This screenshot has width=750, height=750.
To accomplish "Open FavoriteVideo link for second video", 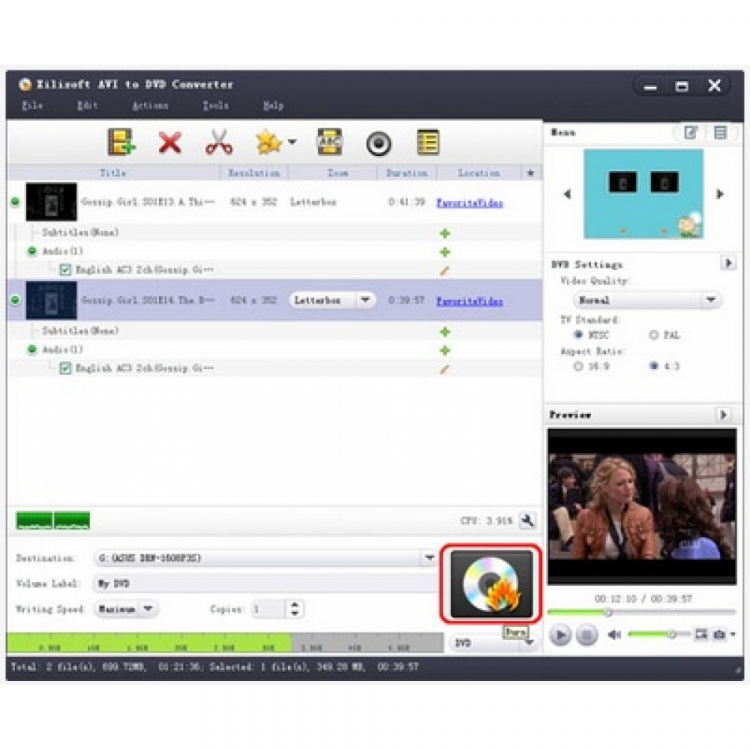I will point(469,301).
